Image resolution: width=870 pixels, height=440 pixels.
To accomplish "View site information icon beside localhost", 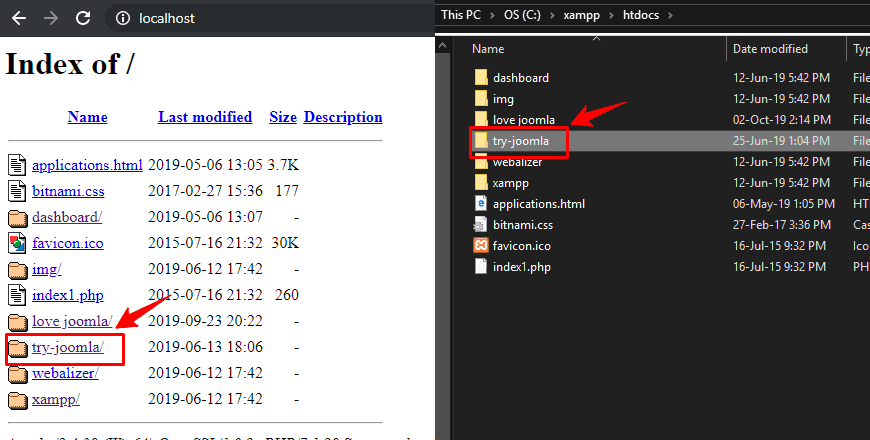I will tap(123, 18).
